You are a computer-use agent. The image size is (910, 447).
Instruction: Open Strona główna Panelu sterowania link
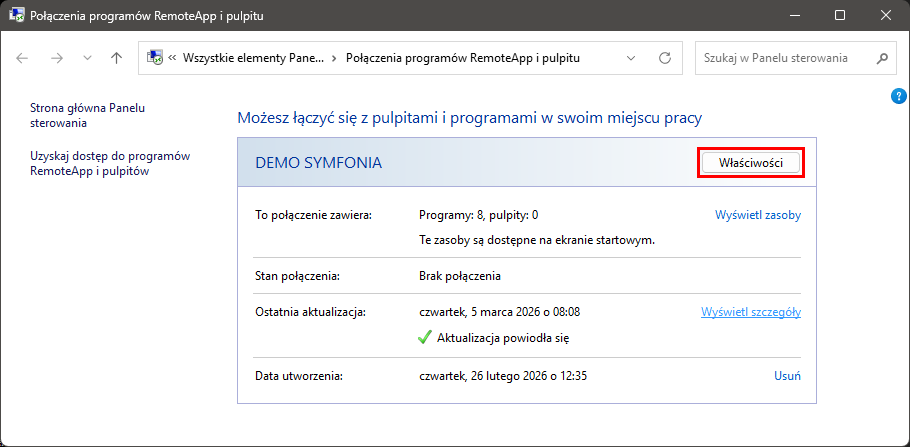point(87,116)
